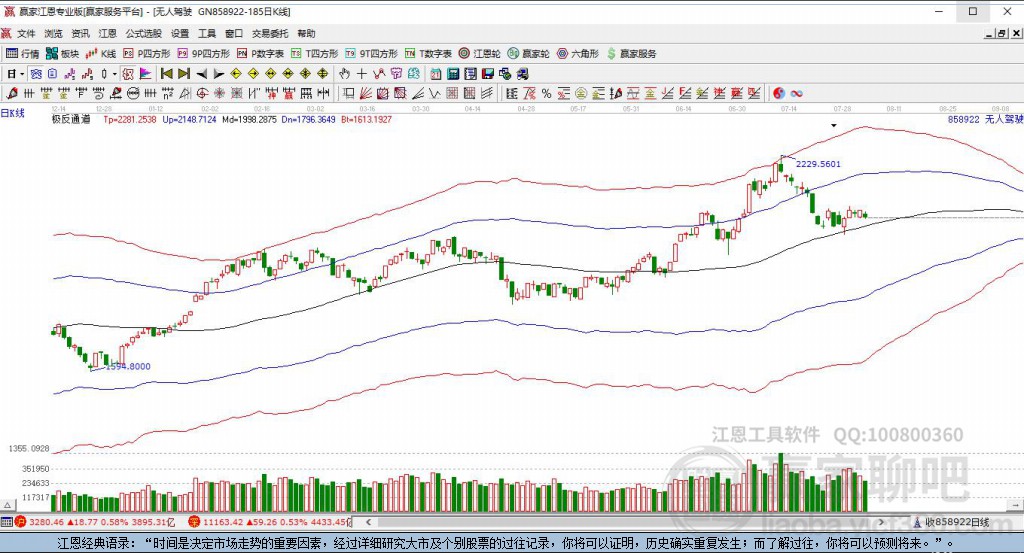Click the 858922 无人驾驶 stock title
Viewport: 1024px width, 553px height.
pyautogui.click(x=985, y=119)
